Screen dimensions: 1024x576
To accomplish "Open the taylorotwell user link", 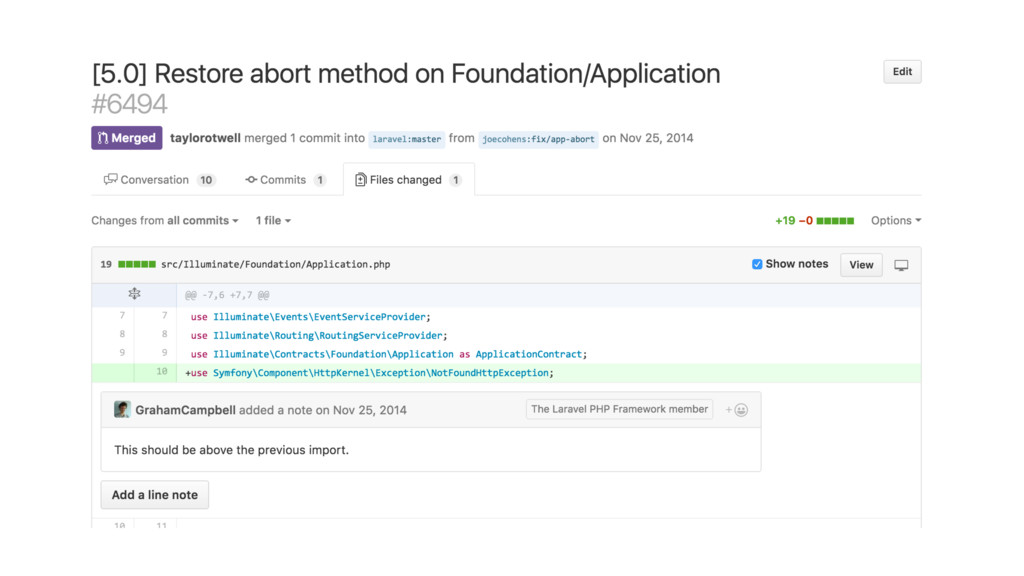I will pyautogui.click(x=205, y=138).
